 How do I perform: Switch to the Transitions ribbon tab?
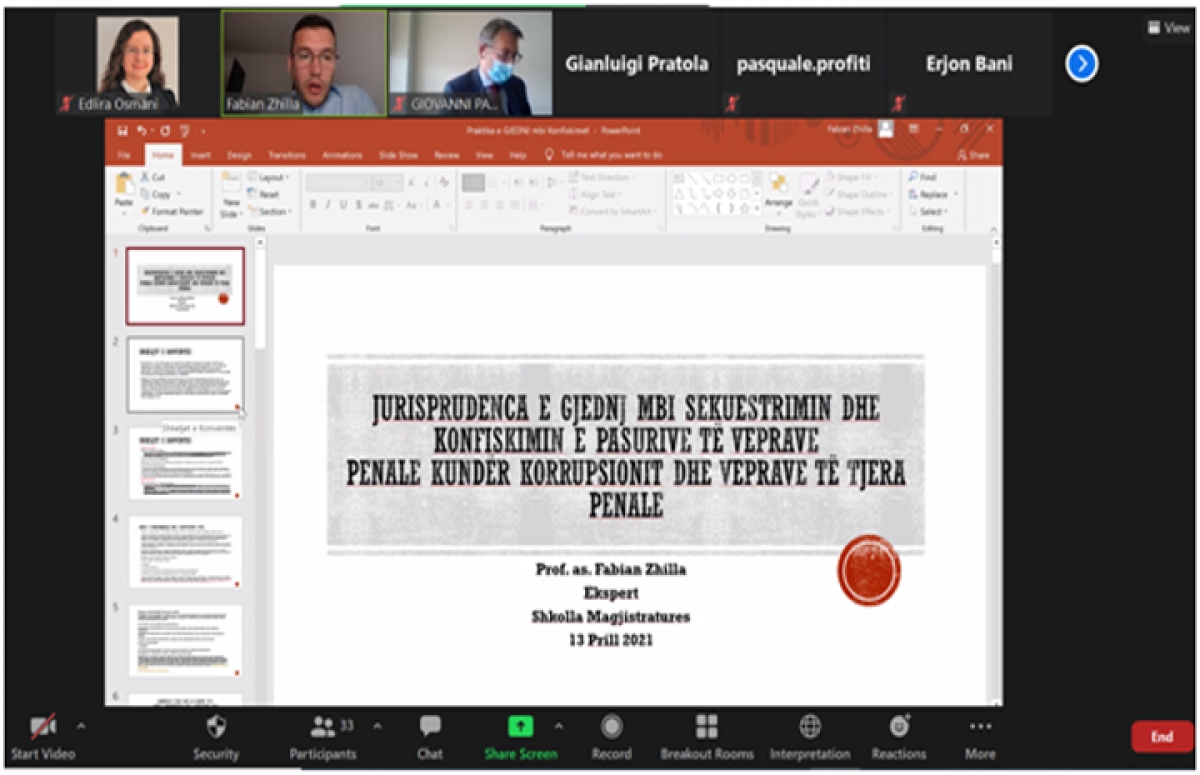[287, 156]
